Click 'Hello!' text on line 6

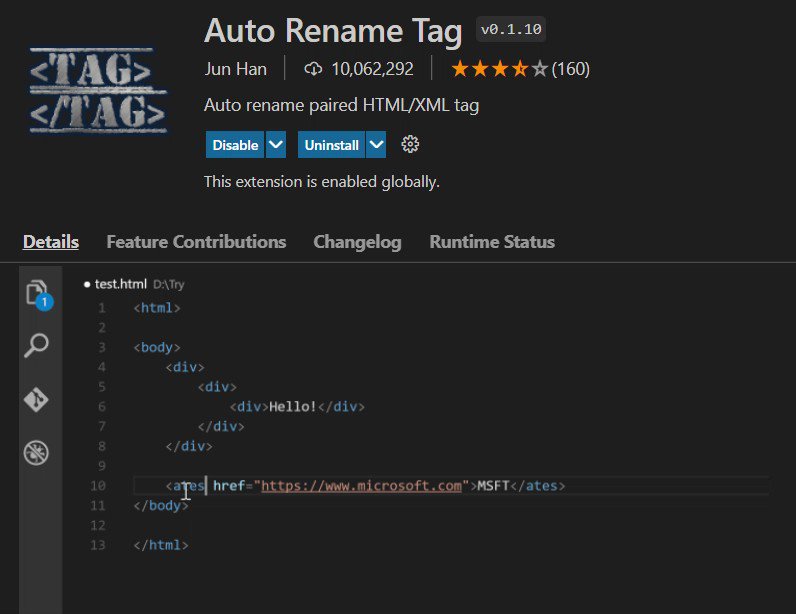point(293,407)
